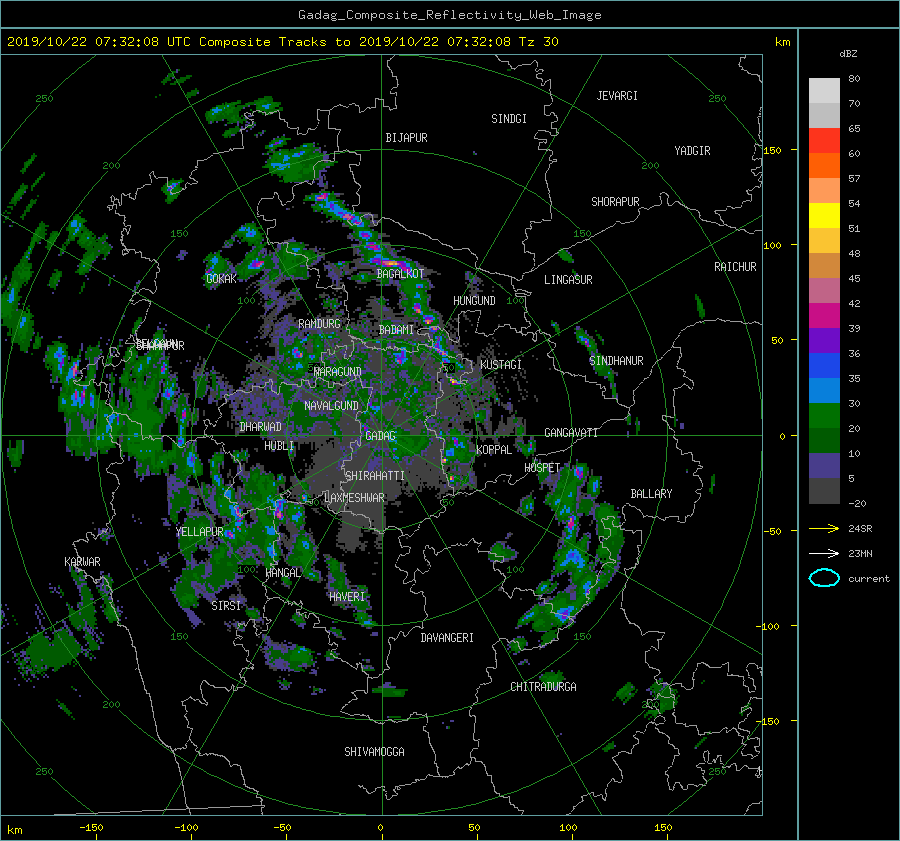Click the cyan current ellipse legend symbol

click(x=824, y=578)
